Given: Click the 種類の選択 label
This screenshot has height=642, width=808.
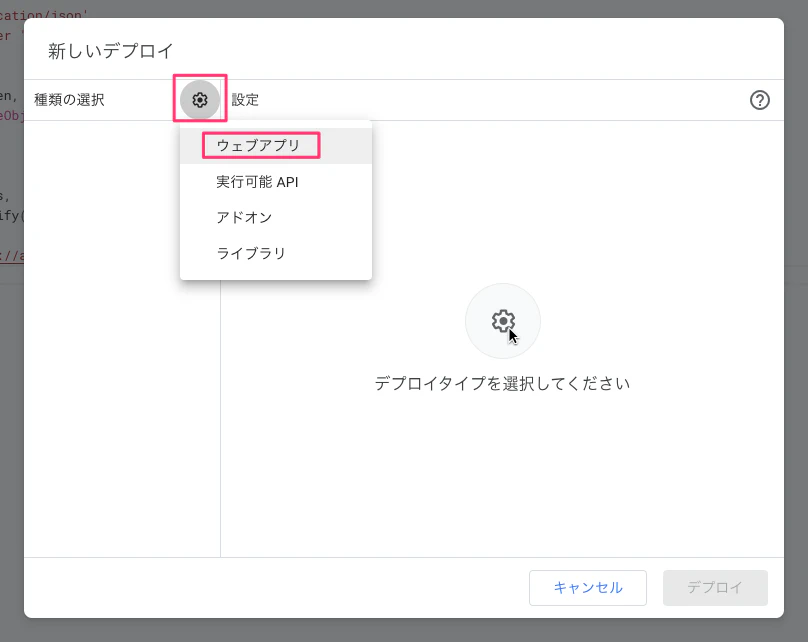Looking at the screenshot, I should 69,100.
